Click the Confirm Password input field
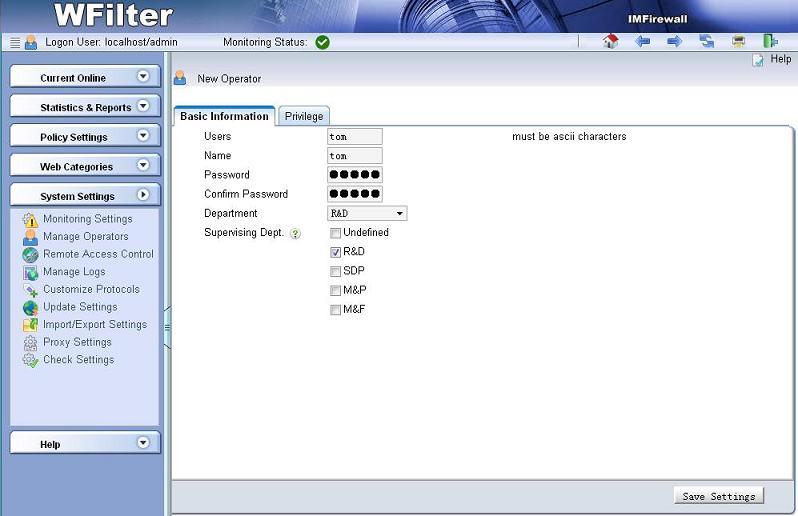This screenshot has height=516, width=798. 355,194
